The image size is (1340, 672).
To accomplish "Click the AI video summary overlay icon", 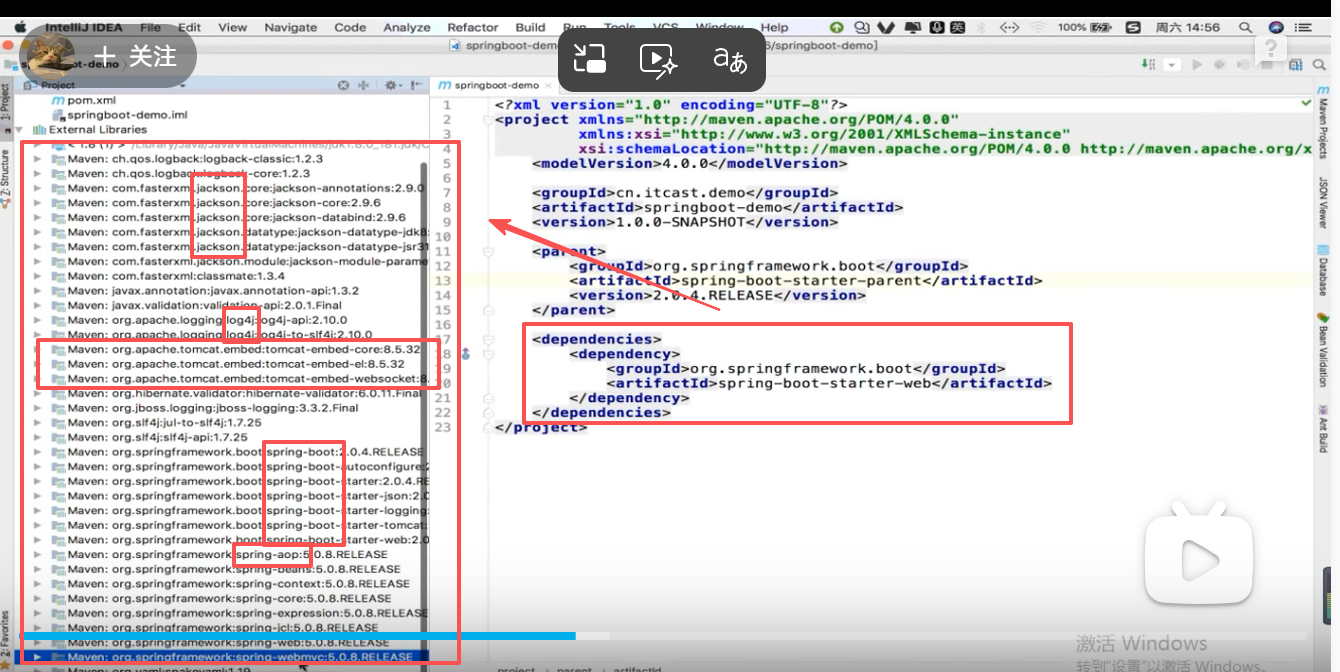I will (659, 59).
